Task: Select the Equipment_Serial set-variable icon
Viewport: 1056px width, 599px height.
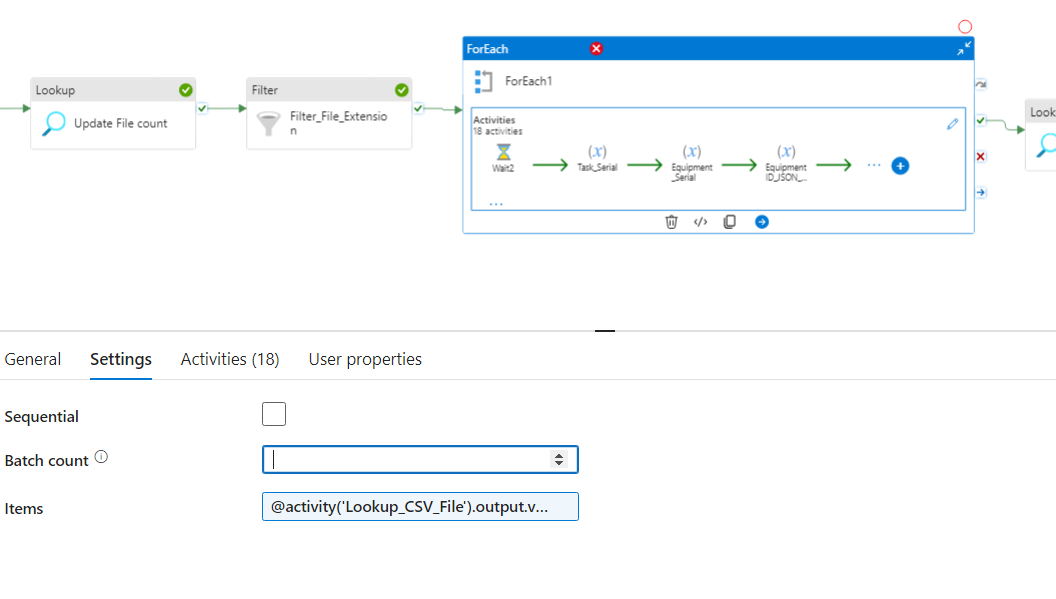Action: tap(691, 152)
